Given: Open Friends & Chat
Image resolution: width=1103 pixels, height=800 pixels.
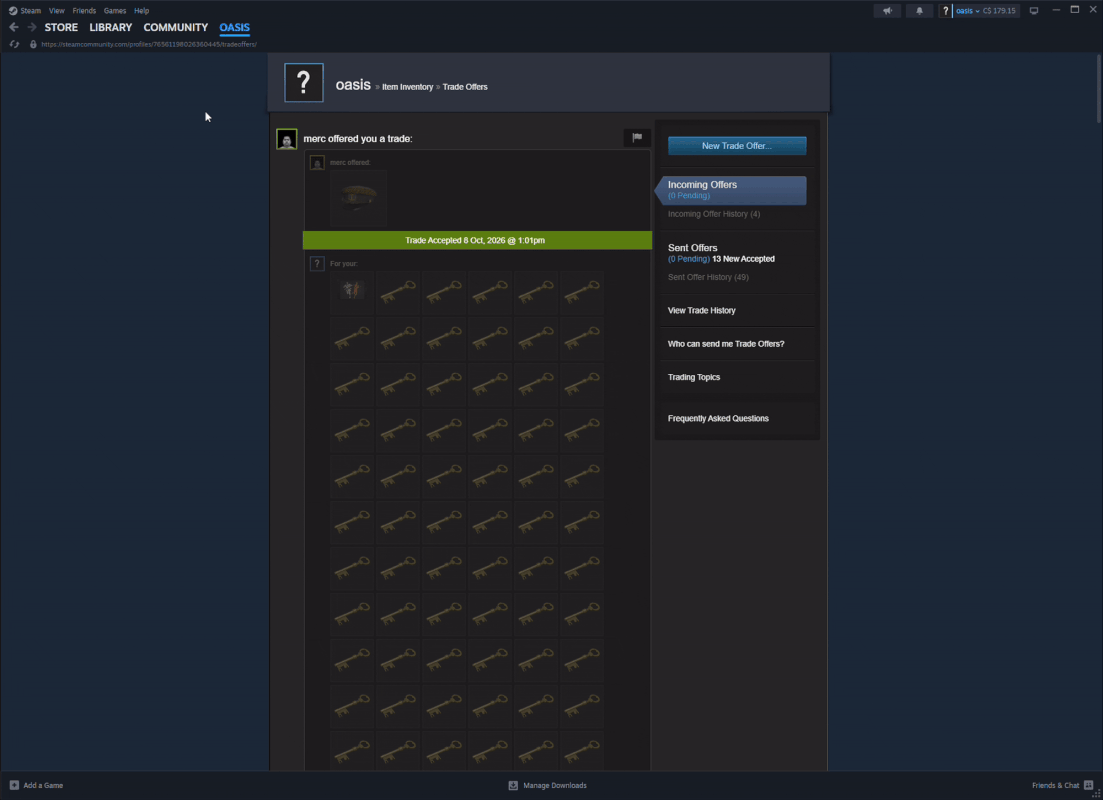Looking at the screenshot, I should 1055,785.
